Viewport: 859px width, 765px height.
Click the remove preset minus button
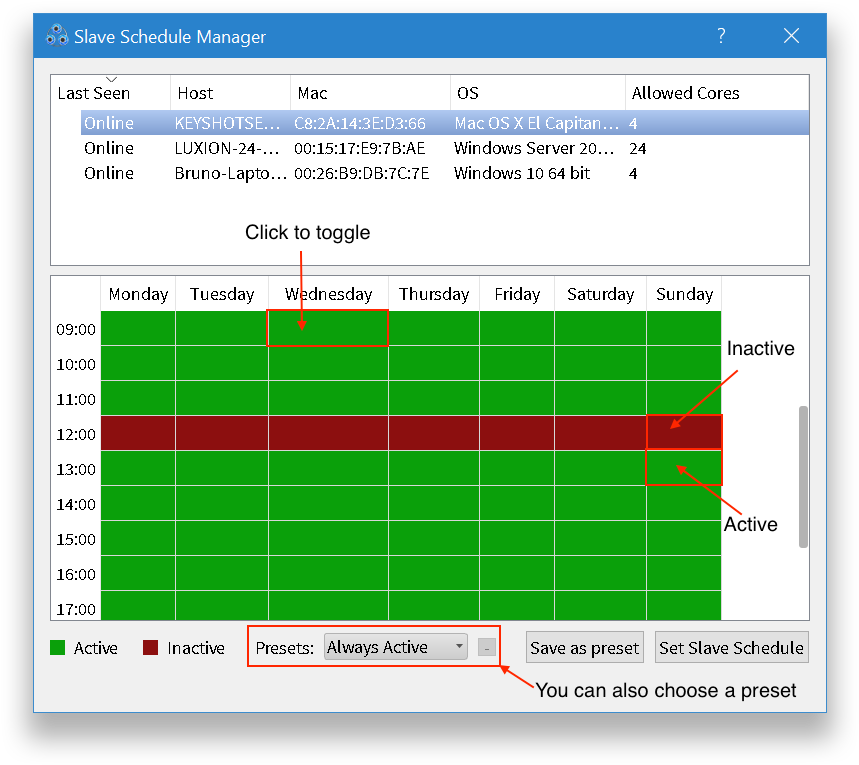pyautogui.click(x=486, y=648)
